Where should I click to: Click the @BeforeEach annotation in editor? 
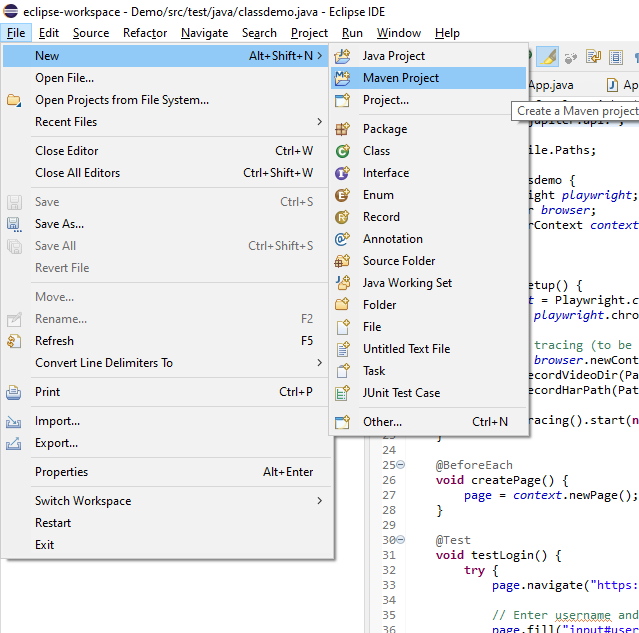[474, 465]
